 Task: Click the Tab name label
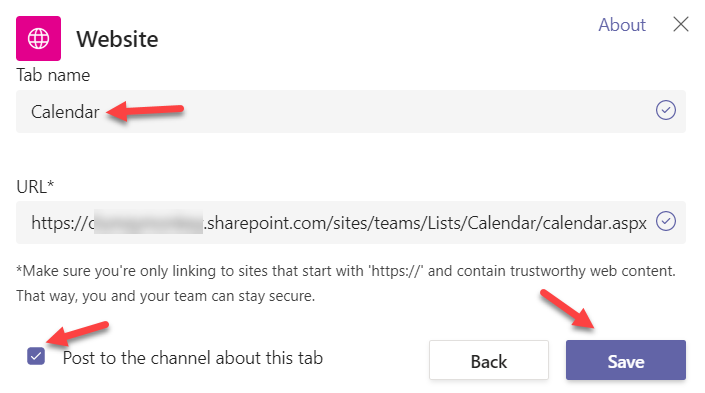53,75
